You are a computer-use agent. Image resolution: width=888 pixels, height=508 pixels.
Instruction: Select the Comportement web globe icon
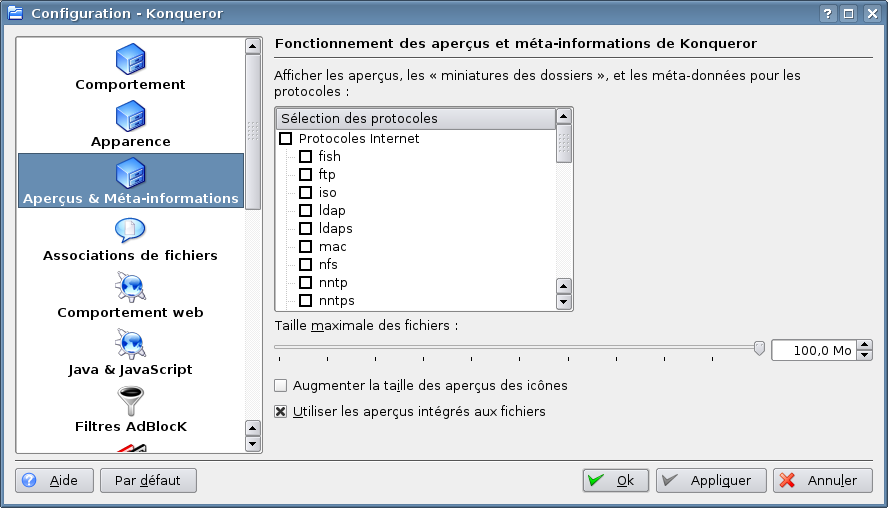(x=130, y=288)
